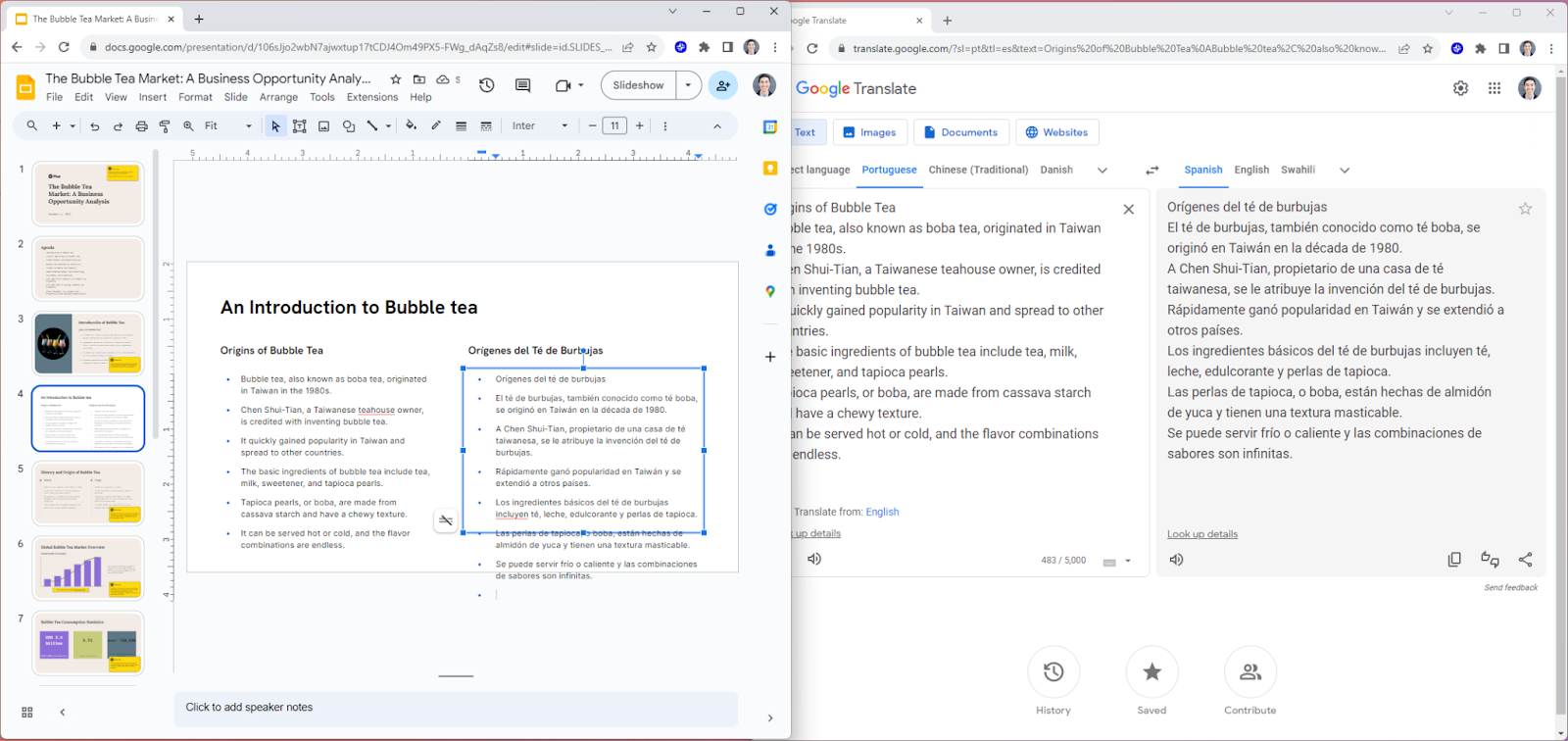Viewport: 1568px width, 741px height.
Task: Swap languages in Google Translate
Action: (x=1152, y=170)
